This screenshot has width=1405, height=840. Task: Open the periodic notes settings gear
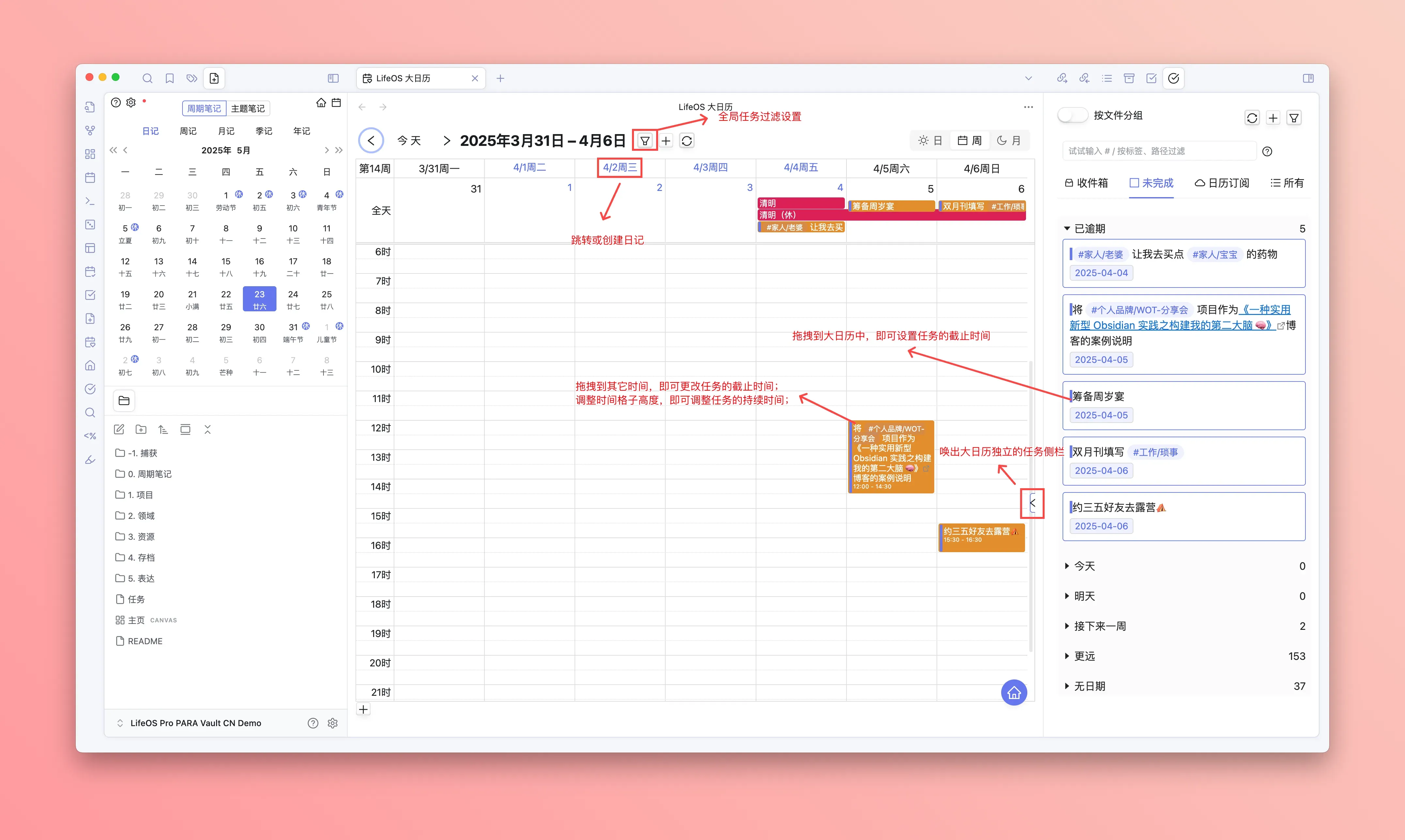(x=131, y=102)
